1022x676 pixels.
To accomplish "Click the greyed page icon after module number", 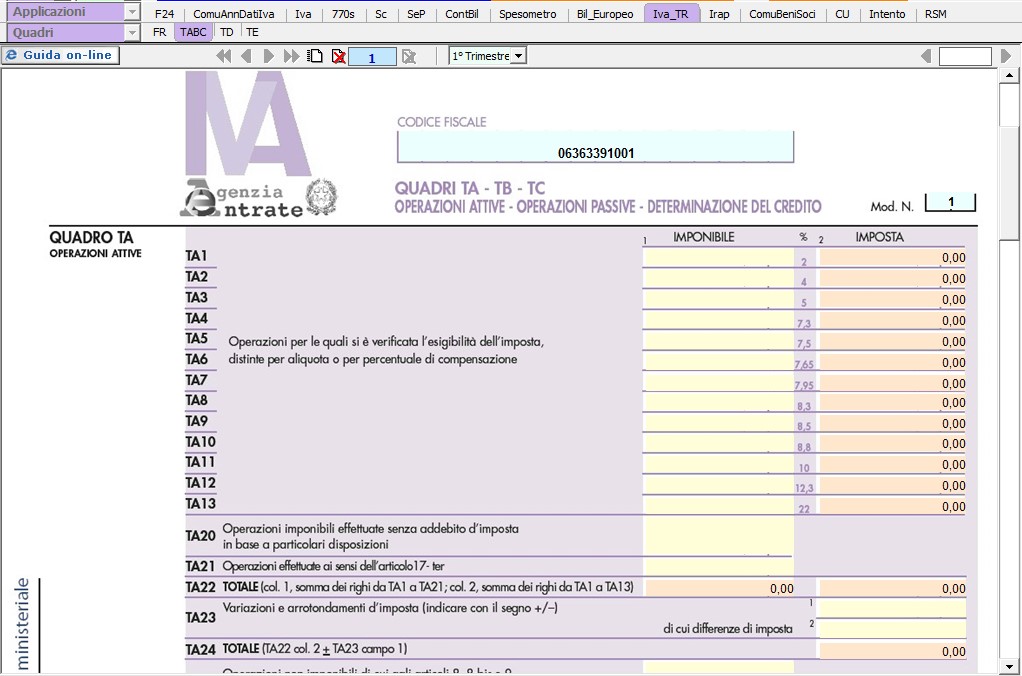I will click(409, 57).
